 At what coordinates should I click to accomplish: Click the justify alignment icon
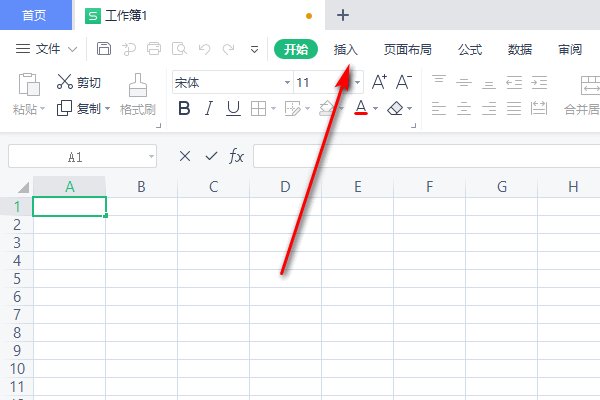tap(514, 109)
